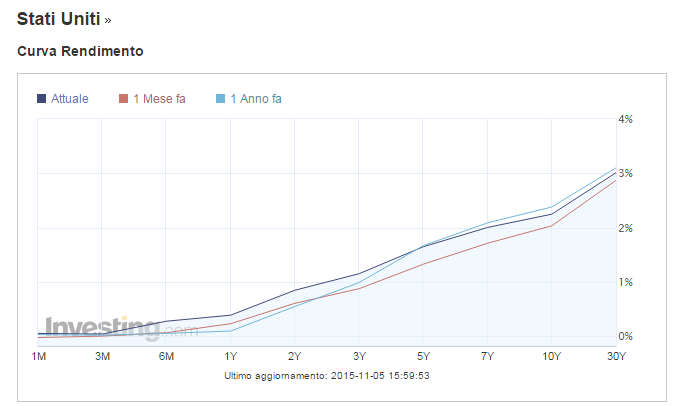The height and width of the screenshot is (406, 675).
Task: Click the 2% yield axis label
Action: tap(626, 228)
